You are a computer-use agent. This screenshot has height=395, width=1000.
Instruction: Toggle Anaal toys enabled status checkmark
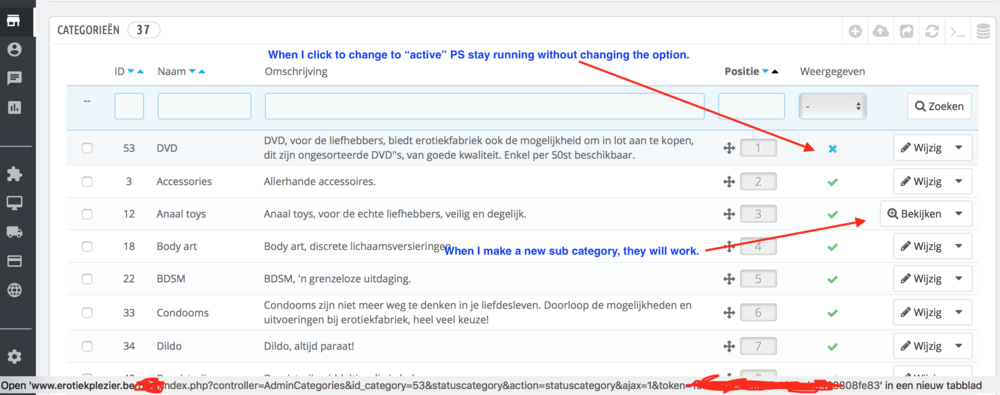click(x=832, y=214)
